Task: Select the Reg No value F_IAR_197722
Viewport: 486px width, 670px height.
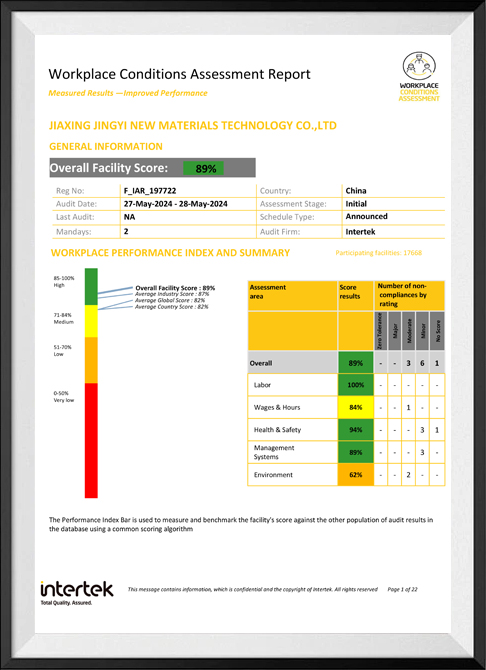Action: coord(150,191)
